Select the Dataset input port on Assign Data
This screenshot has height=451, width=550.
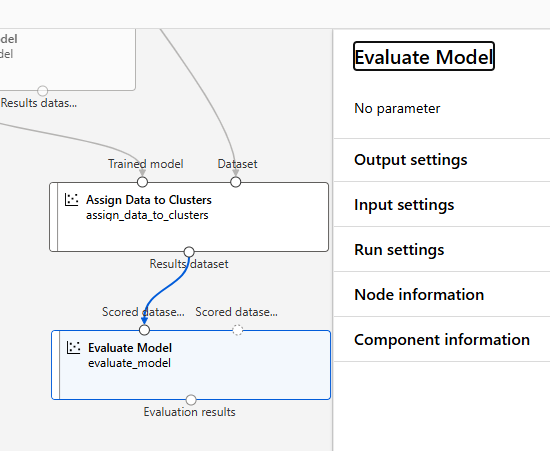click(236, 182)
